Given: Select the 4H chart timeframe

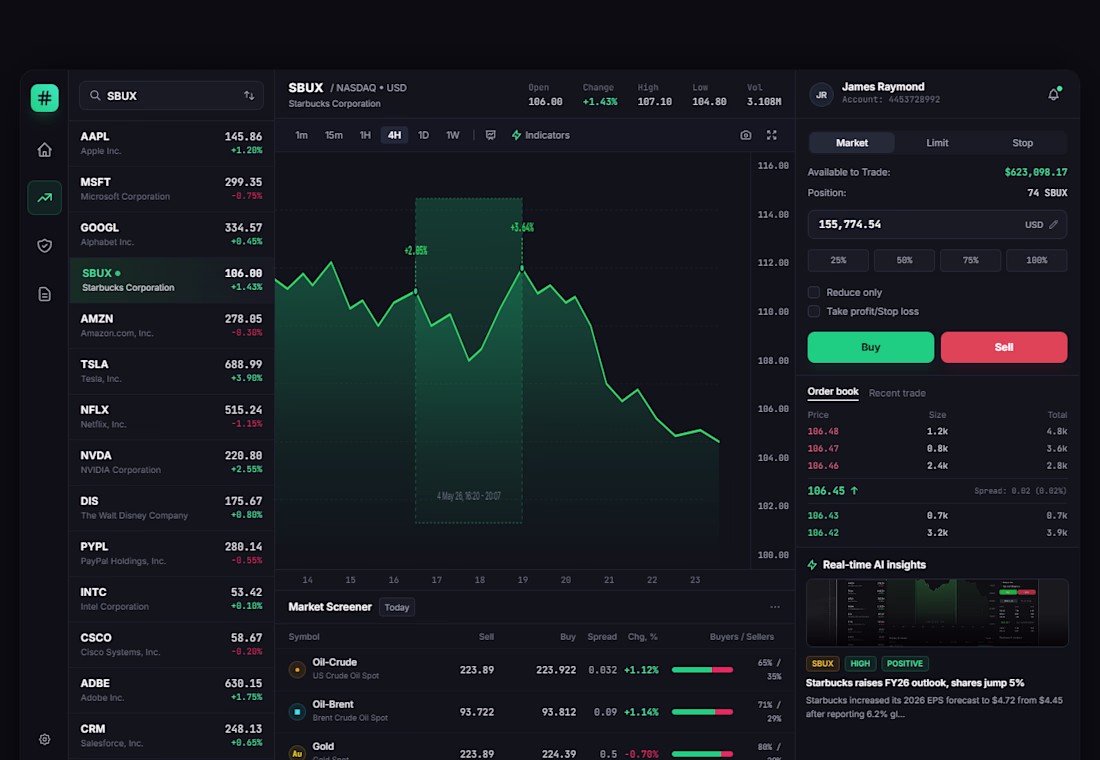Looking at the screenshot, I should click(x=394, y=135).
